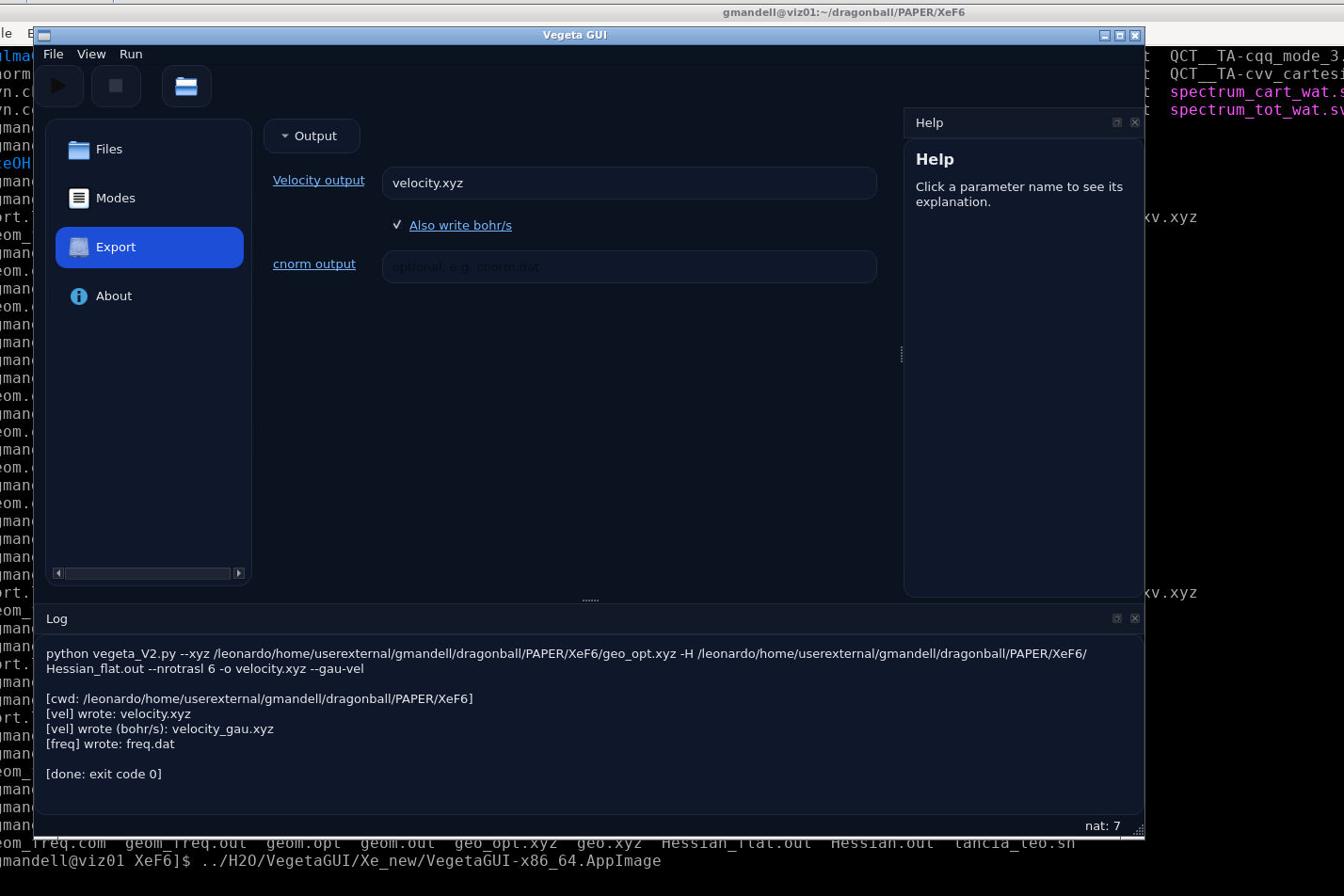Screen dimensions: 1344x896
Task: Click 'Click a parameter name' help text
Action: [x=1019, y=194]
